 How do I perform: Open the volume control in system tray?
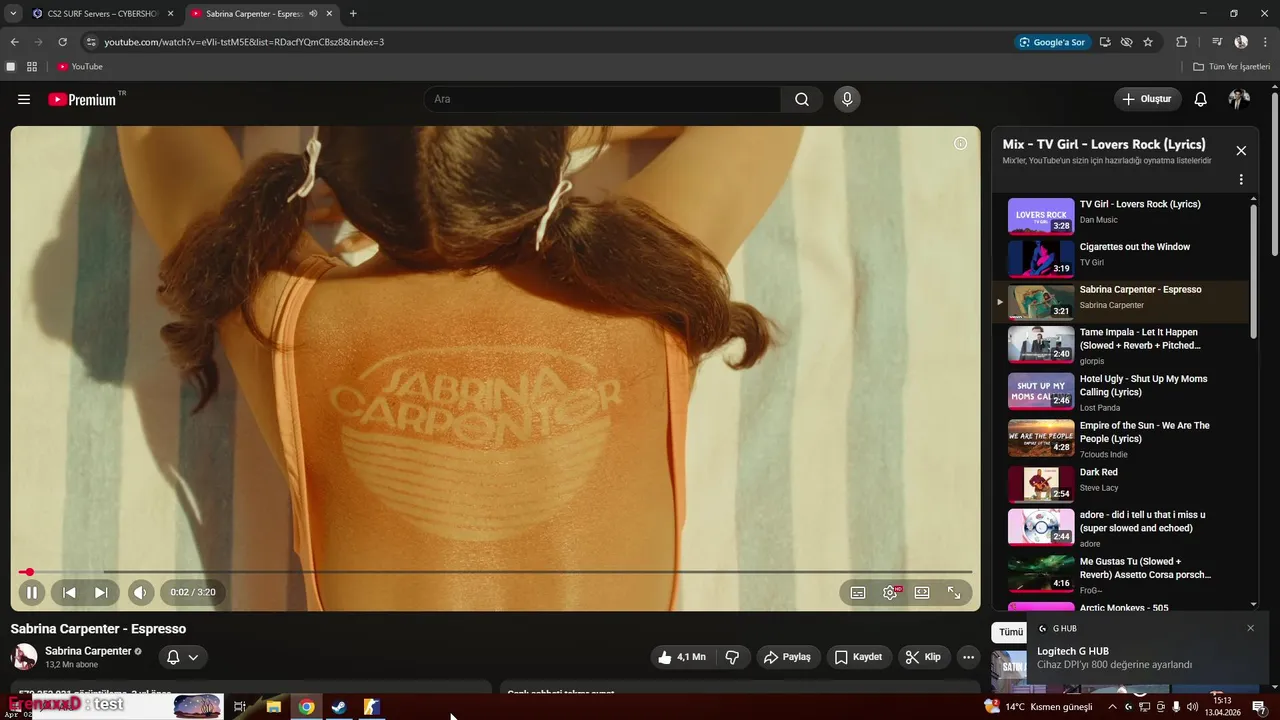(1192, 707)
